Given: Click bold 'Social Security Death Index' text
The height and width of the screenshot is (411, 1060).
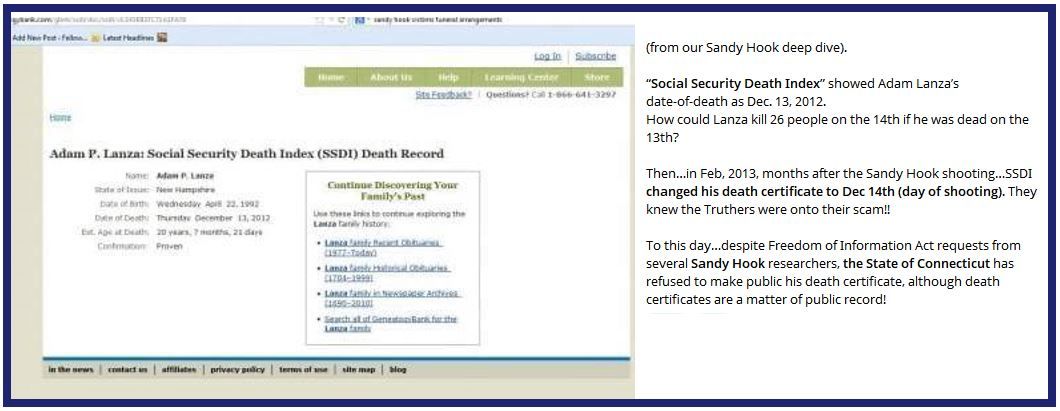Looking at the screenshot, I should click(736, 84).
